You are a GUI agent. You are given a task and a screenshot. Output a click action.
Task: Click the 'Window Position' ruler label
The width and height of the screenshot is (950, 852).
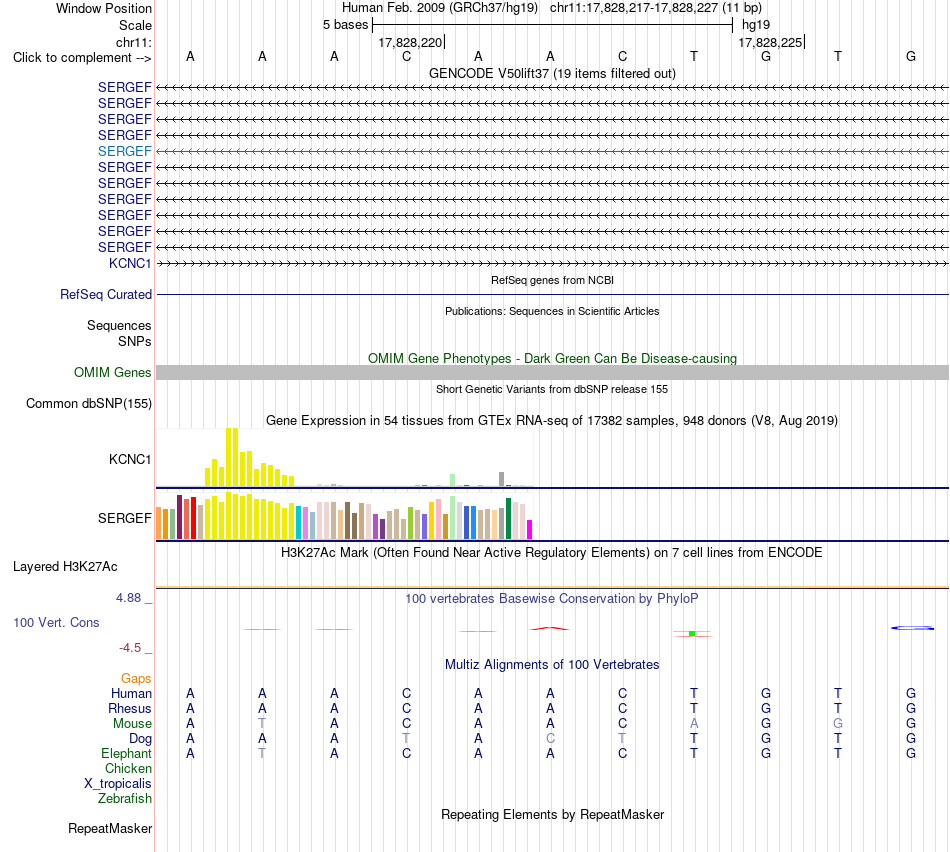coord(104,8)
